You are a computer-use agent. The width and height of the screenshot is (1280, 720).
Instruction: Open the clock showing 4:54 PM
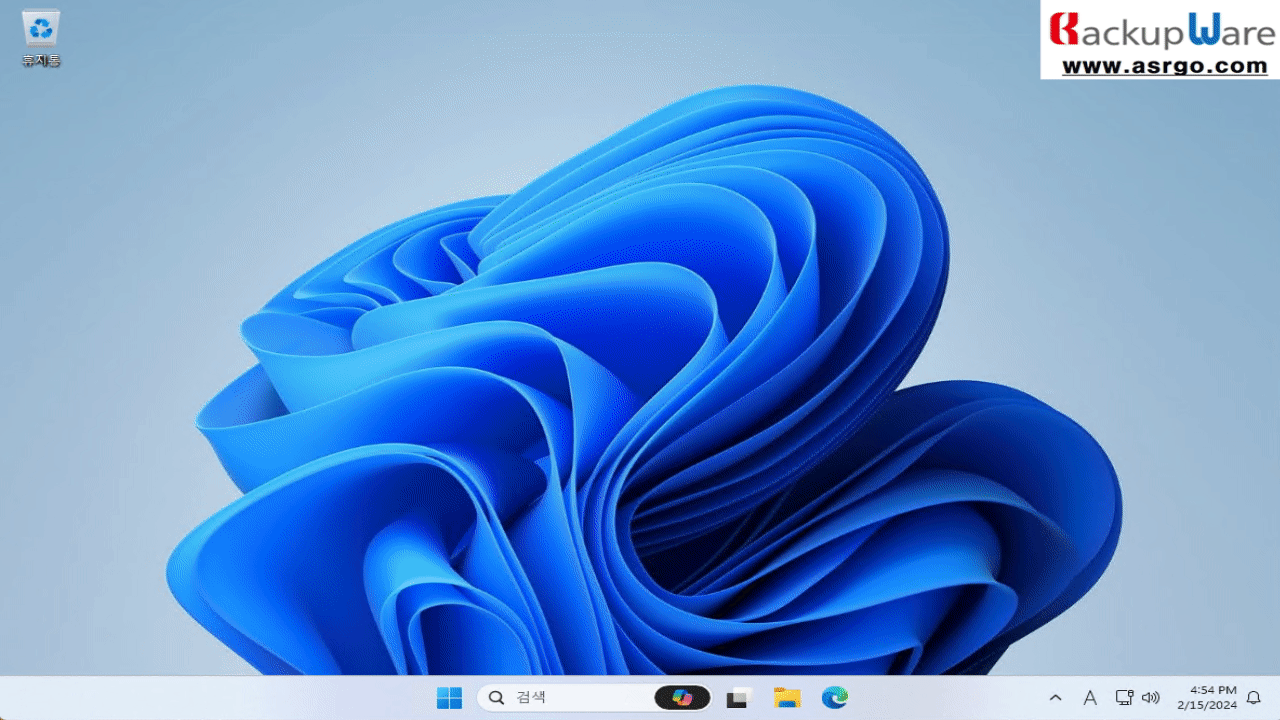click(x=1207, y=698)
